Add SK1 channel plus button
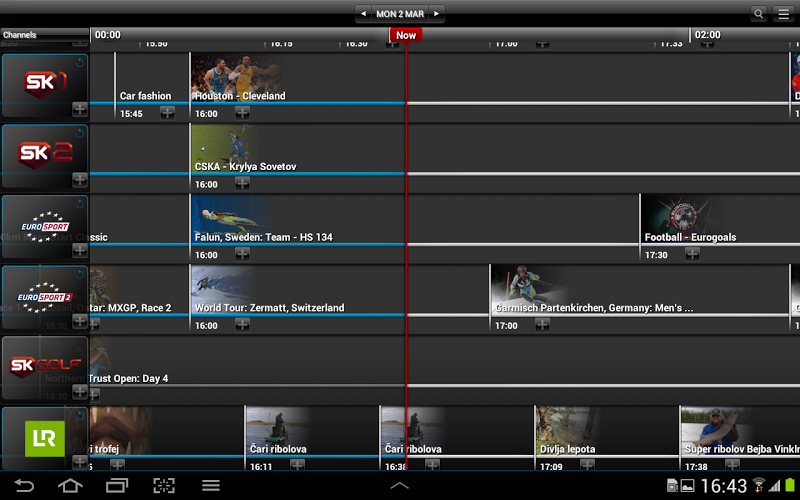Viewport: 800px width, 500px height. tap(80, 109)
